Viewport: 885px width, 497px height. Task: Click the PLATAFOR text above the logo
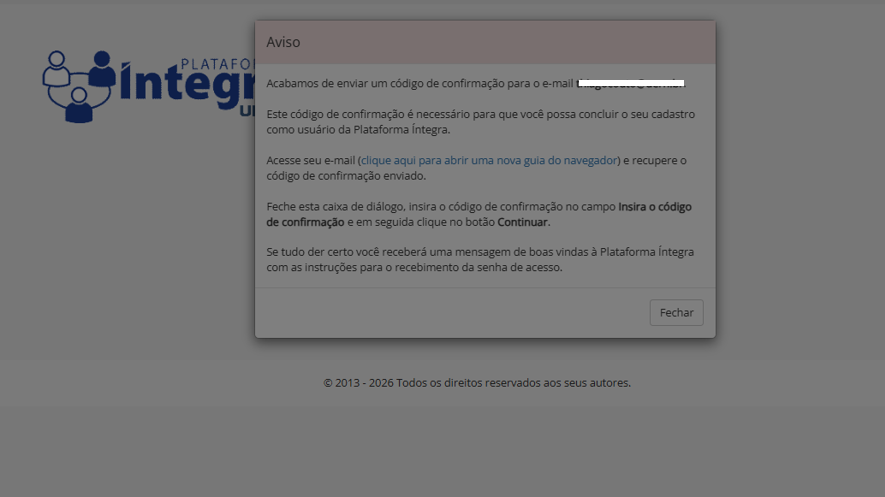218,64
